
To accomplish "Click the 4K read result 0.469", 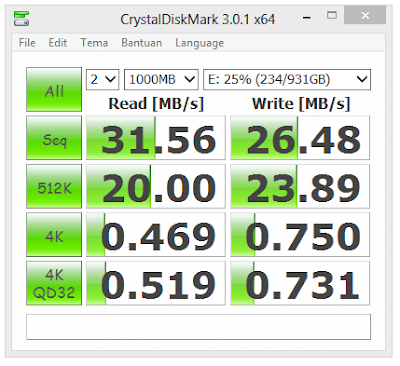I will (156, 235).
